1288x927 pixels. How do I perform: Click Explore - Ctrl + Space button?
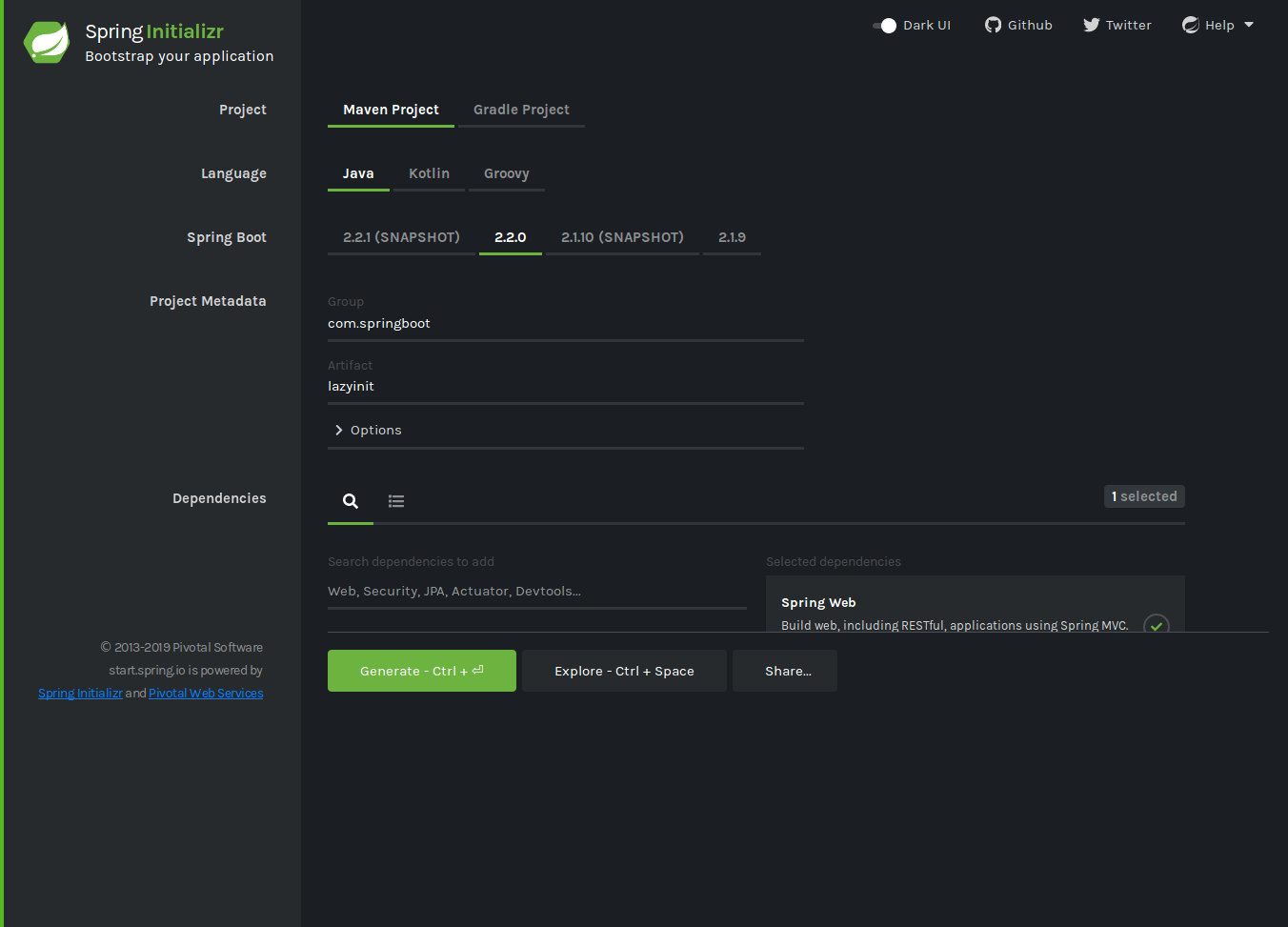click(624, 671)
